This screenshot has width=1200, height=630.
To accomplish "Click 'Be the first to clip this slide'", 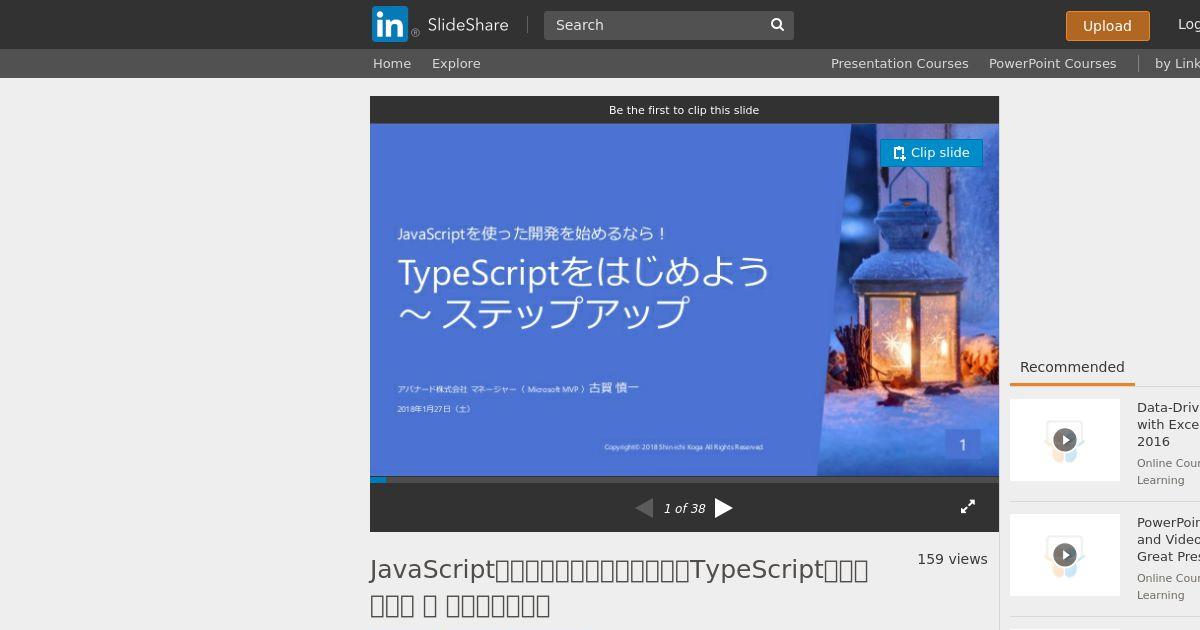I will click(x=684, y=110).
